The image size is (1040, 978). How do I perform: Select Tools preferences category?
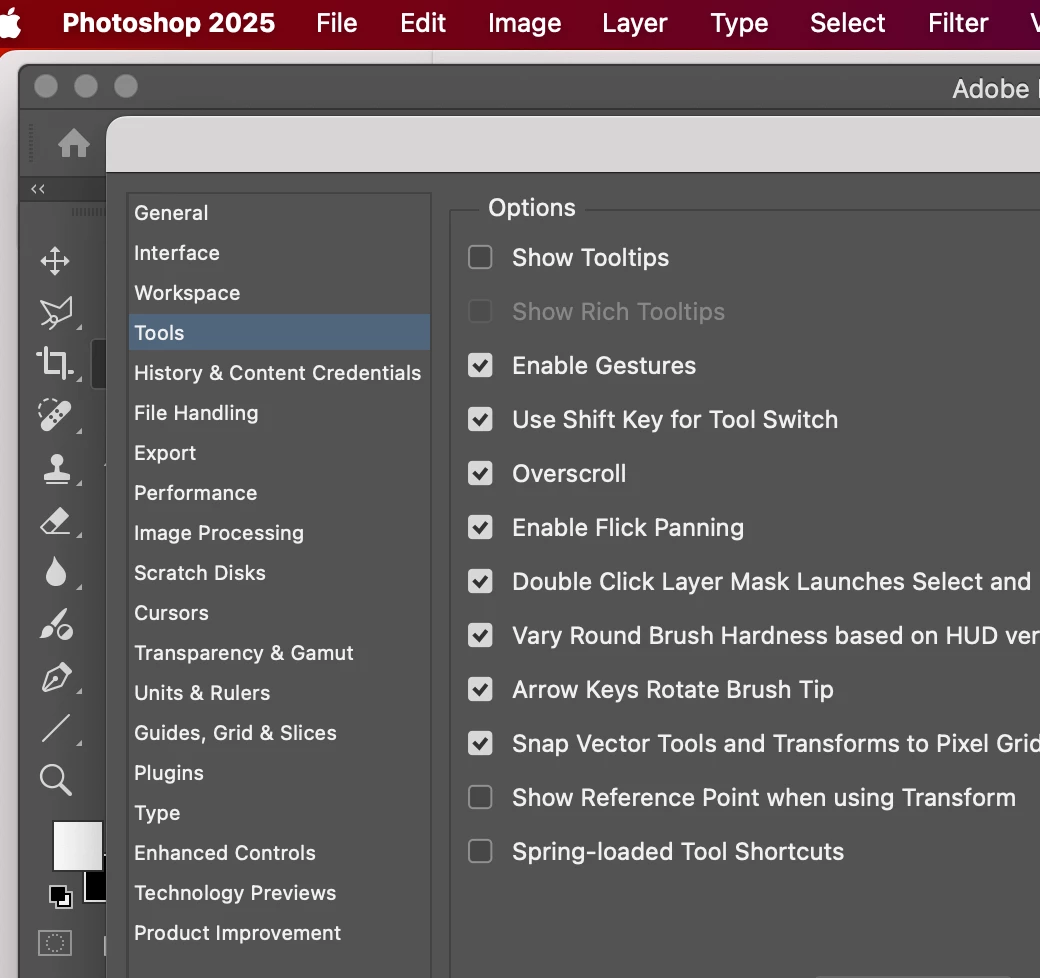(x=279, y=332)
